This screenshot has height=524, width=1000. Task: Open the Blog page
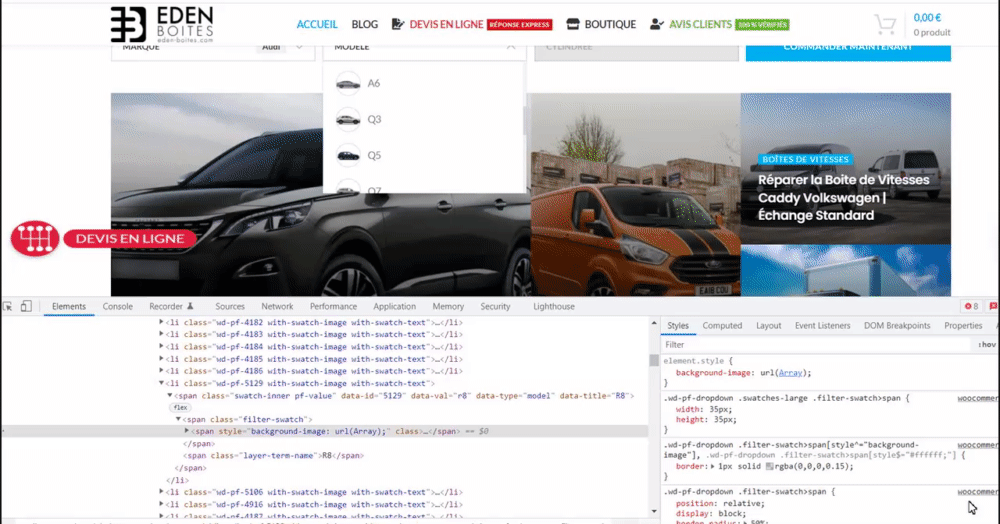click(365, 24)
